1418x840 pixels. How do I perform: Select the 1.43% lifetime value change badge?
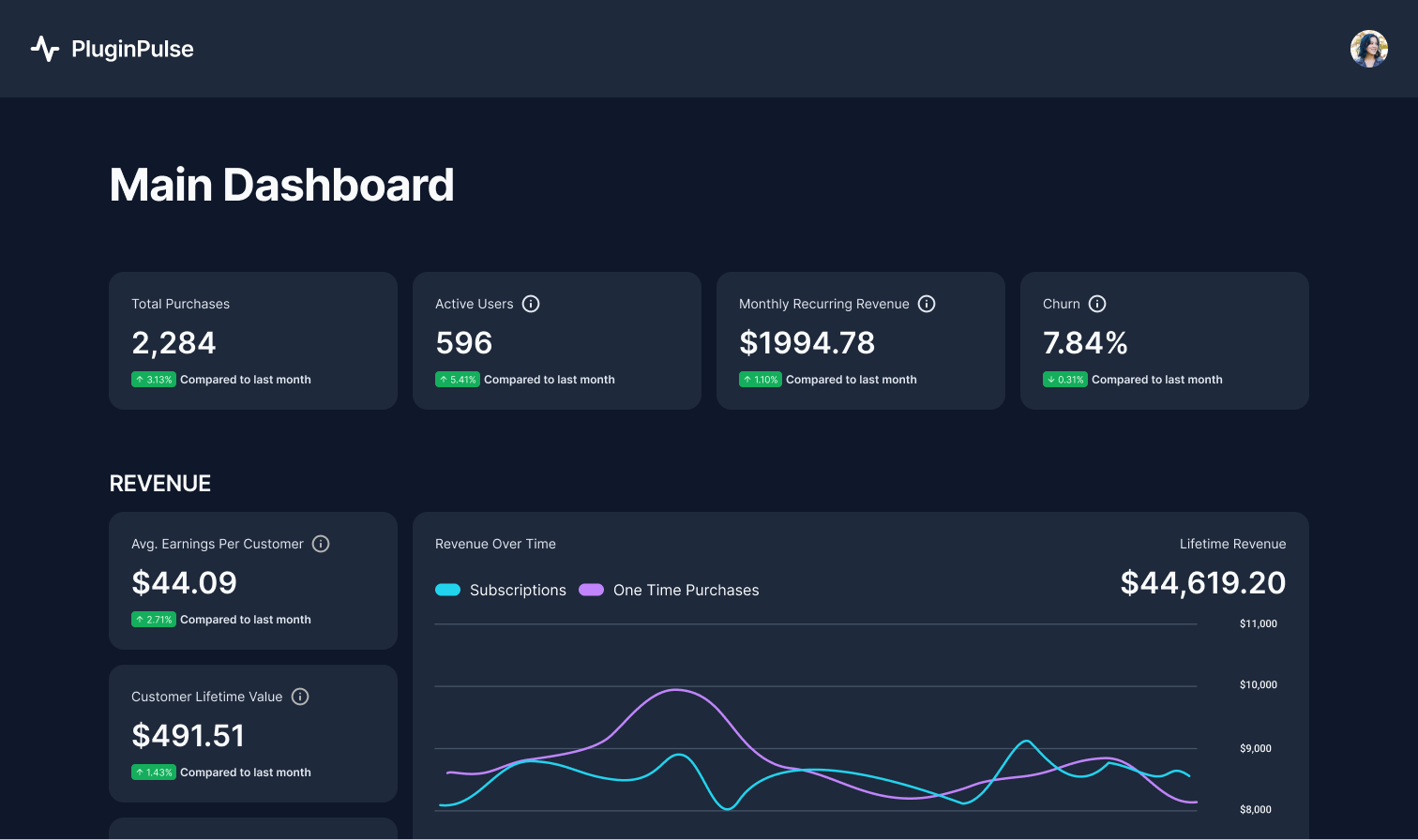click(x=154, y=772)
